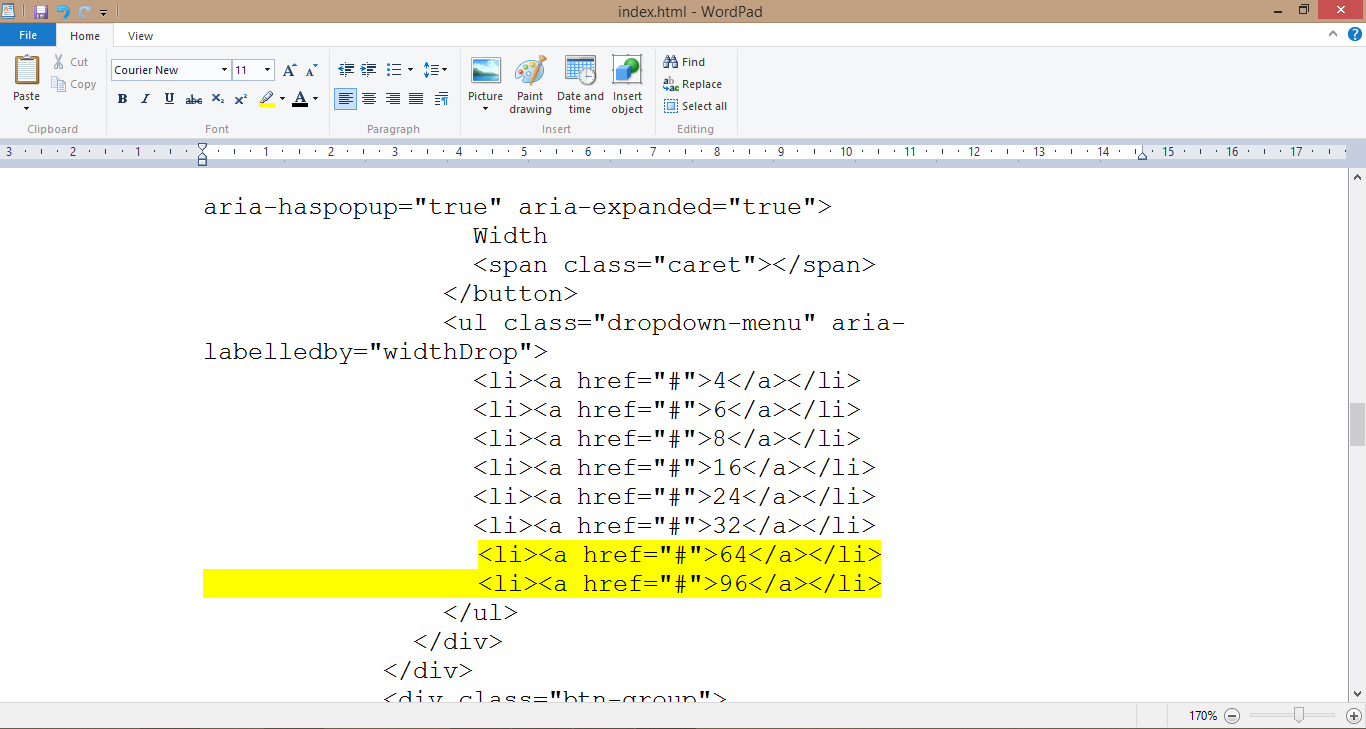Click the Undo icon
Image resolution: width=1366 pixels, height=729 pixels.
pyautogui.click(x=62, y=11)
